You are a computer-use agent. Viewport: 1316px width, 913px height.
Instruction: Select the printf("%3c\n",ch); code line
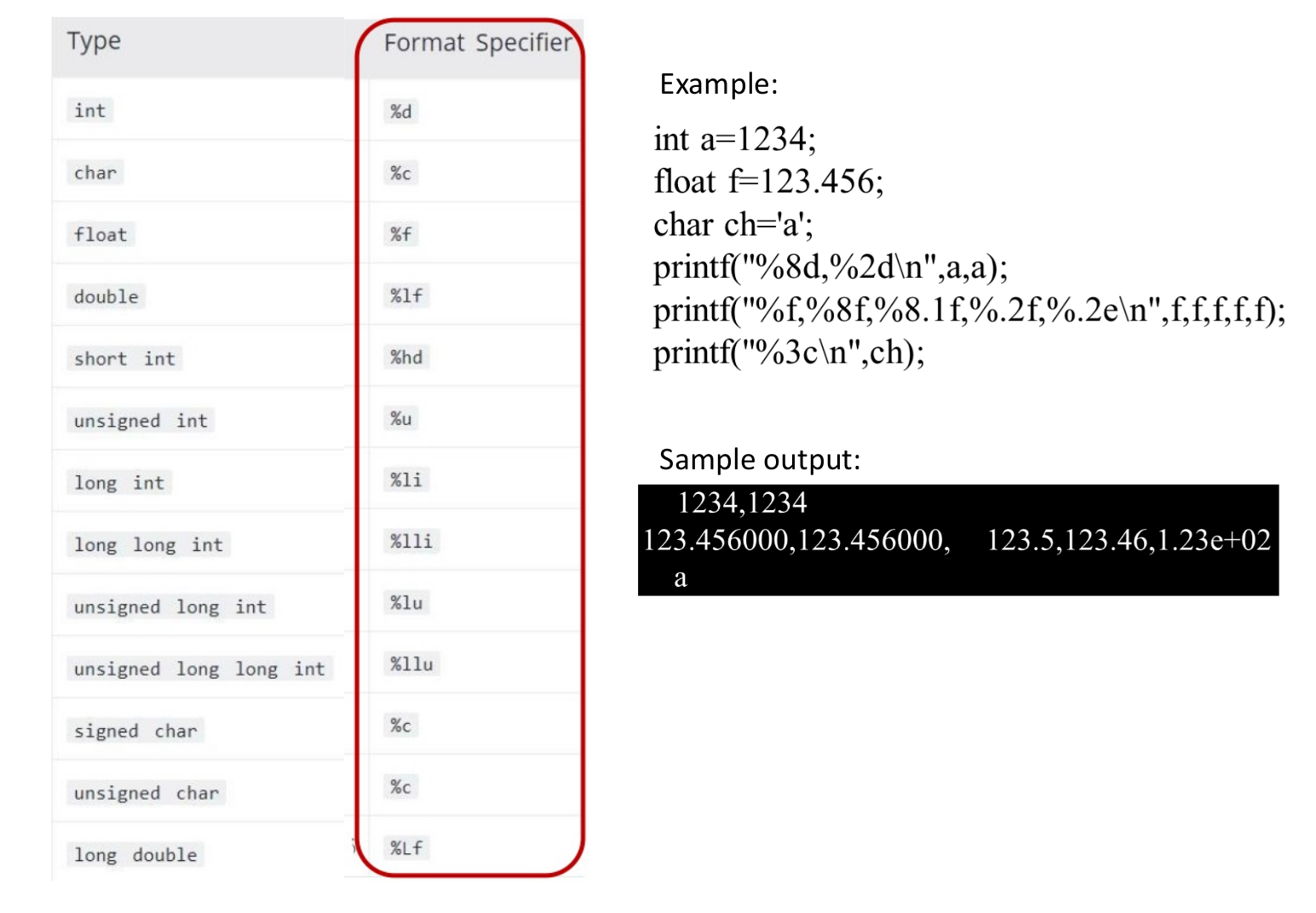pyautogui.click(x=789, y=352)
